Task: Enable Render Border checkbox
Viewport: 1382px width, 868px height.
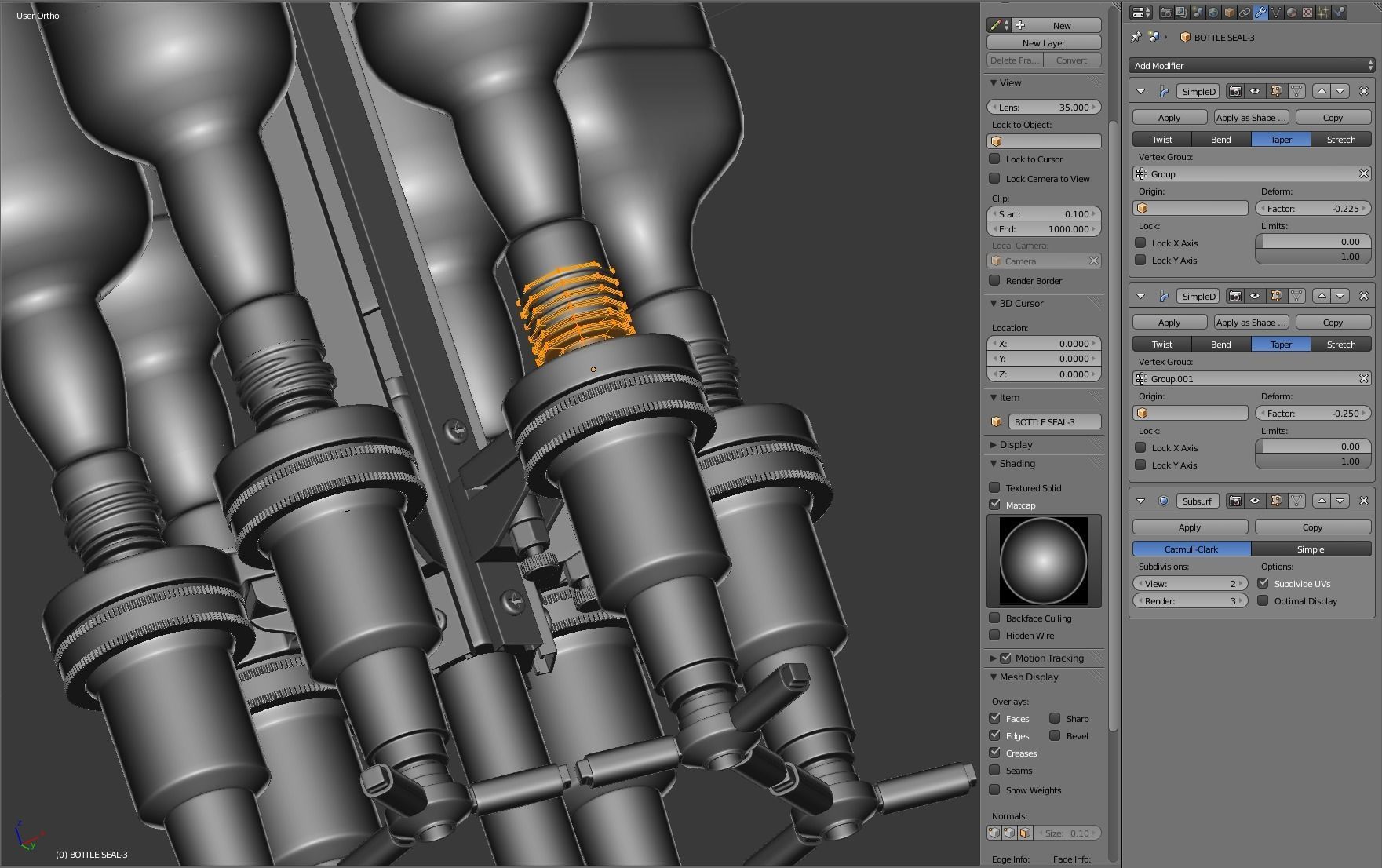Action: (995, 280)
